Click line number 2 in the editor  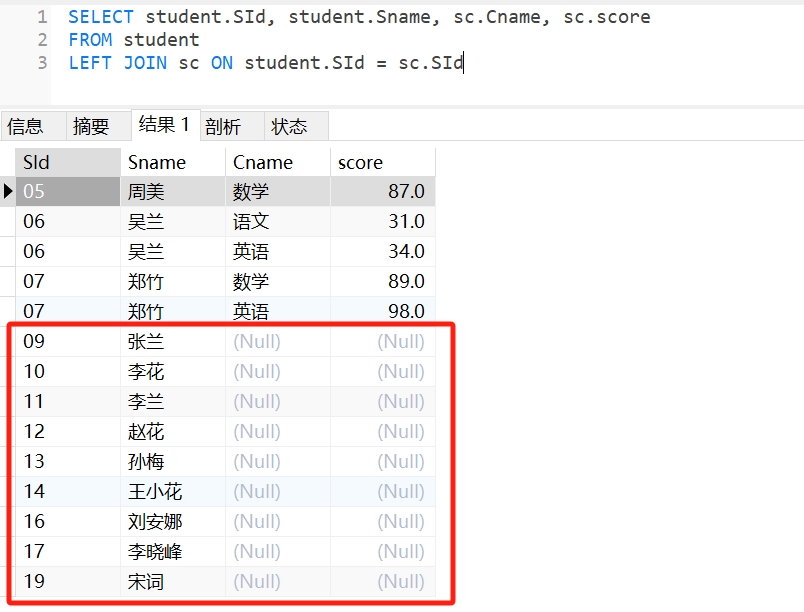42,40
